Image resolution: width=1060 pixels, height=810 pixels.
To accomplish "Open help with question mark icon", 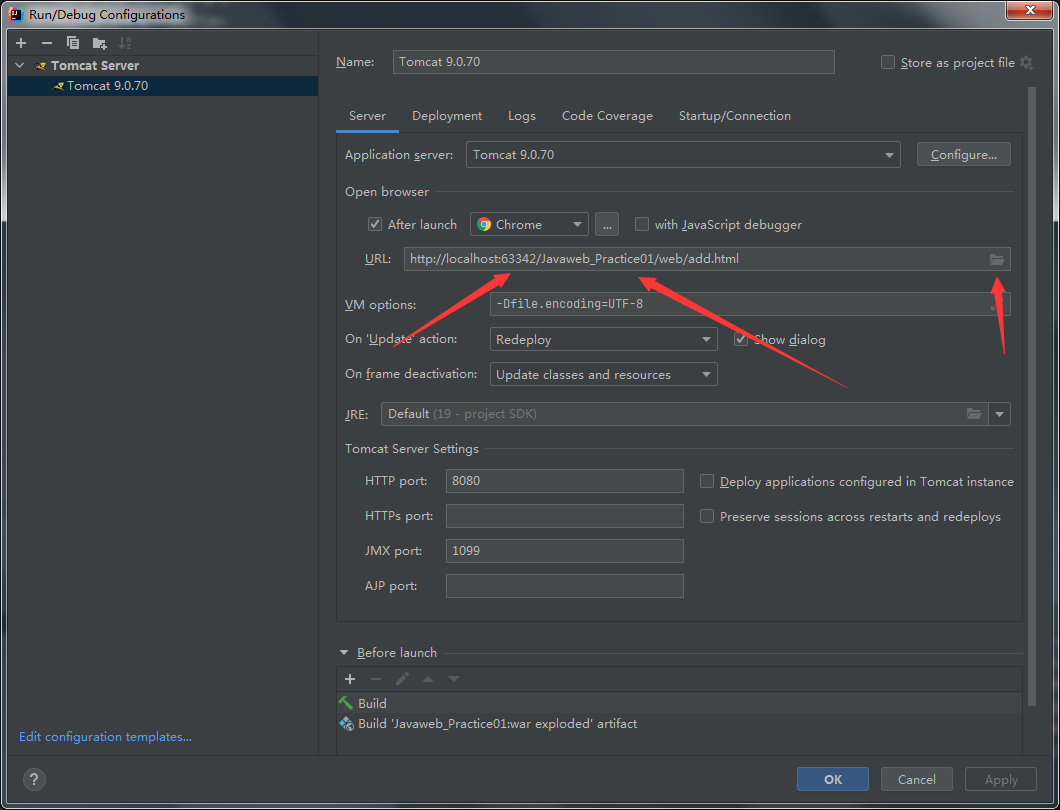I will point(34,780).
